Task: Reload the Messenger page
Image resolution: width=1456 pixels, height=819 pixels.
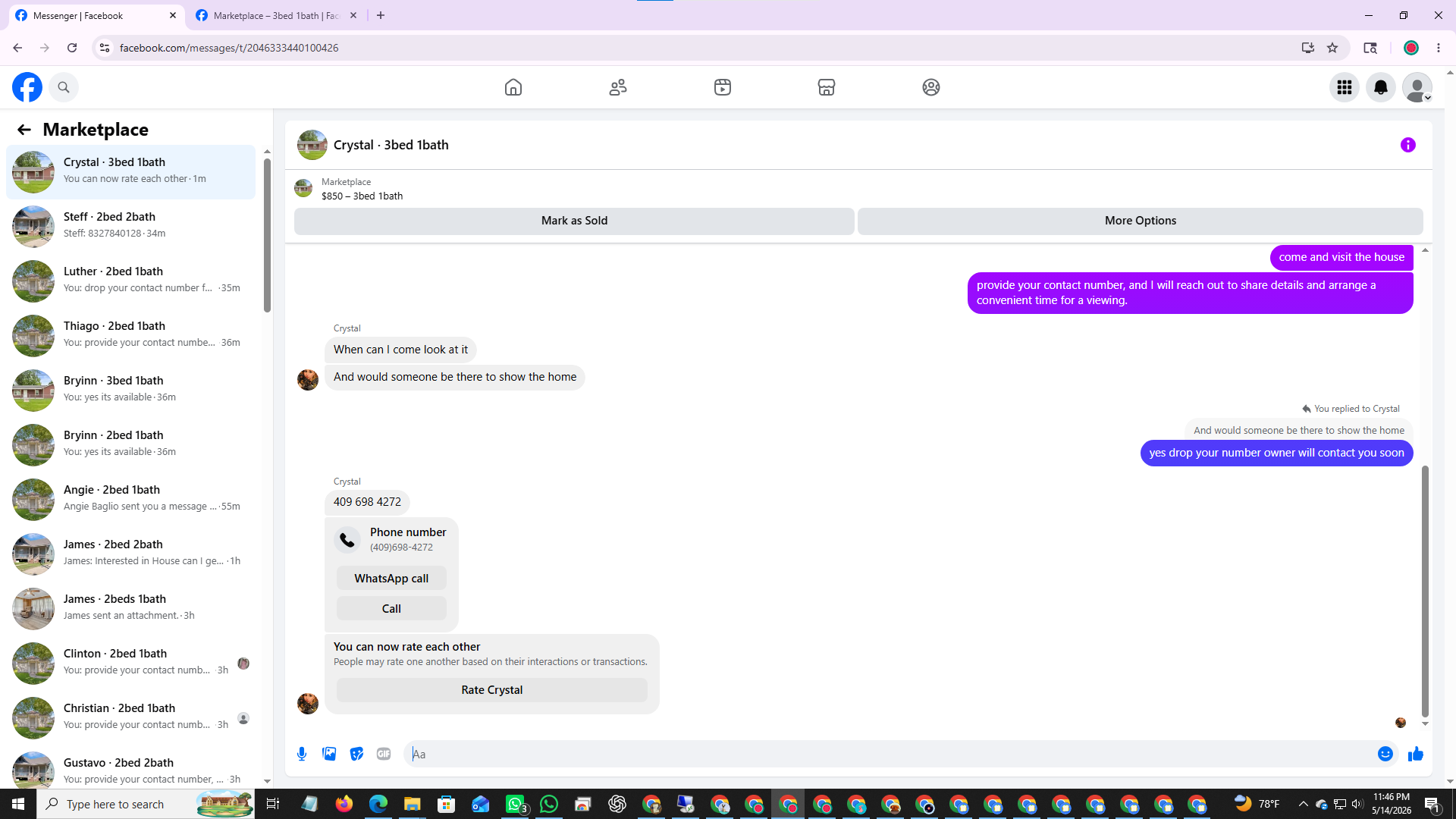Action: [x=72, y=48]
